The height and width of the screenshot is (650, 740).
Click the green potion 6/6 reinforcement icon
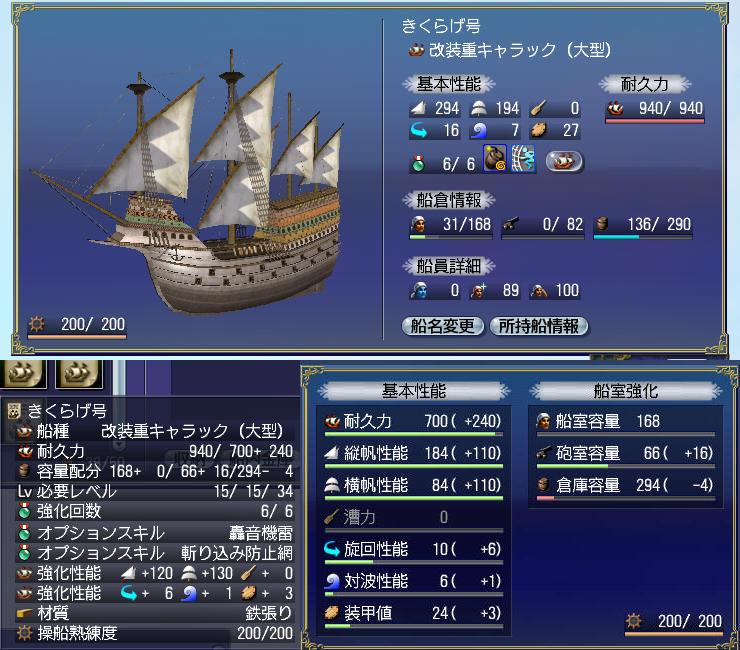(x=418, y=163)
